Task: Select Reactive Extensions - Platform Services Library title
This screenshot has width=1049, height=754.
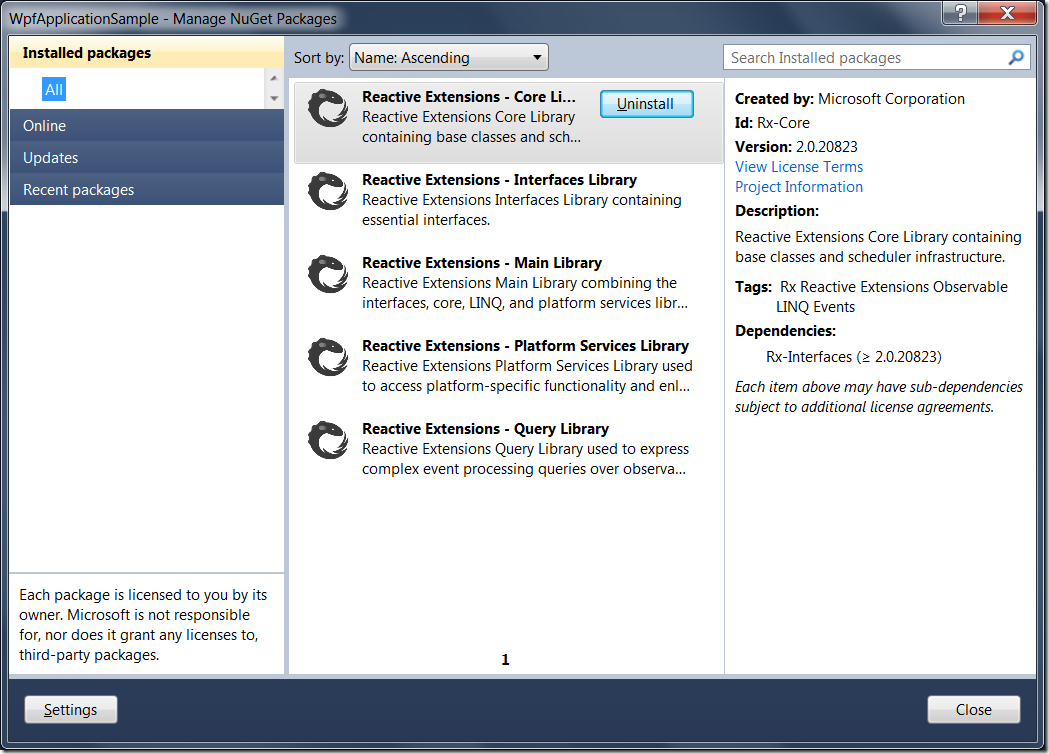Action: coord(525,346)
